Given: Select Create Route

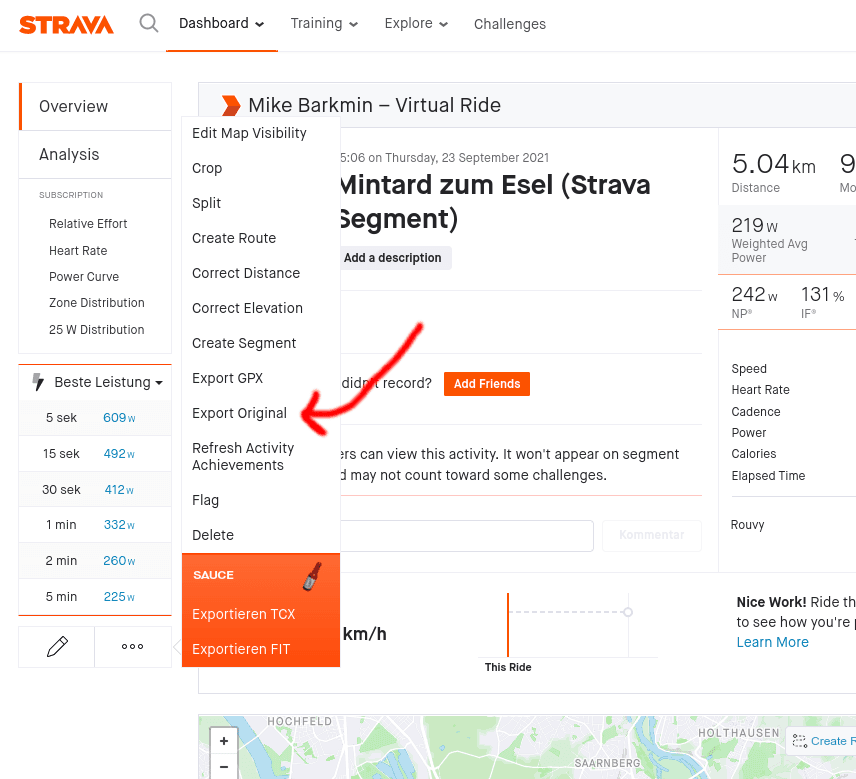Looking at the screenshot, I should click(234, 238).
